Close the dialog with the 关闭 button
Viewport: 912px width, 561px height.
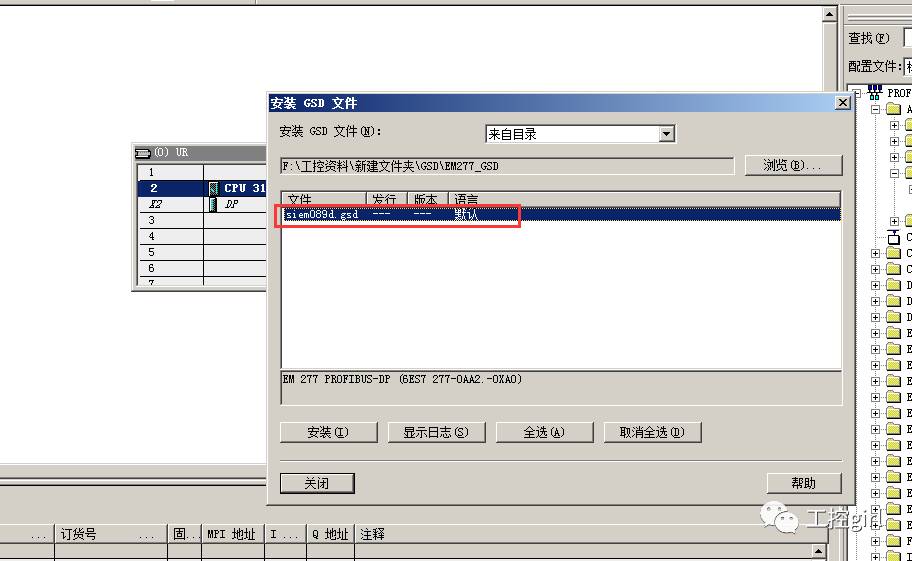point(317,483)
